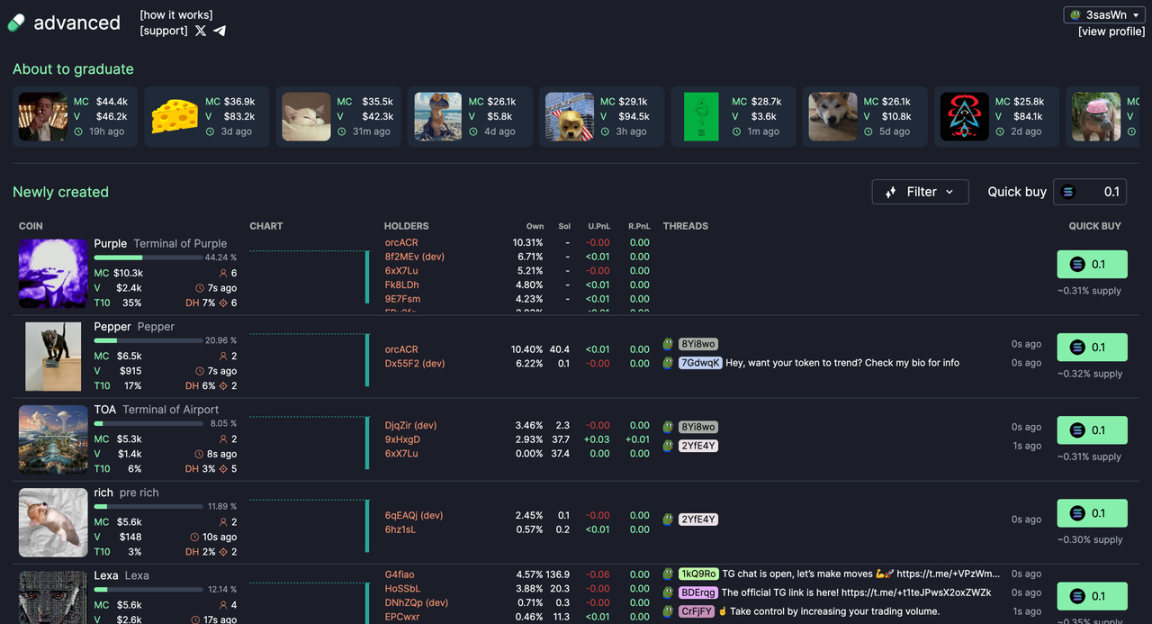Click the Solana icon in the Quick buy field
This screenshot has width=1152, height=624.
tap(1068, 192)
